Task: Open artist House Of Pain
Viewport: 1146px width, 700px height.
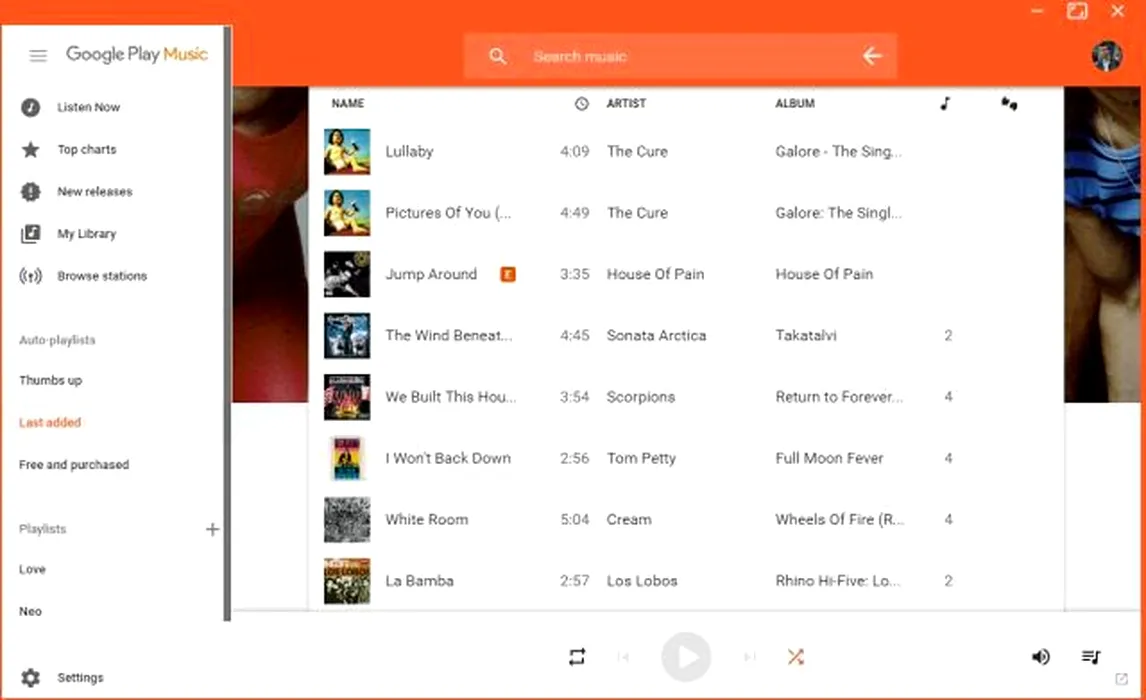Action: click(x=656, y=274)
